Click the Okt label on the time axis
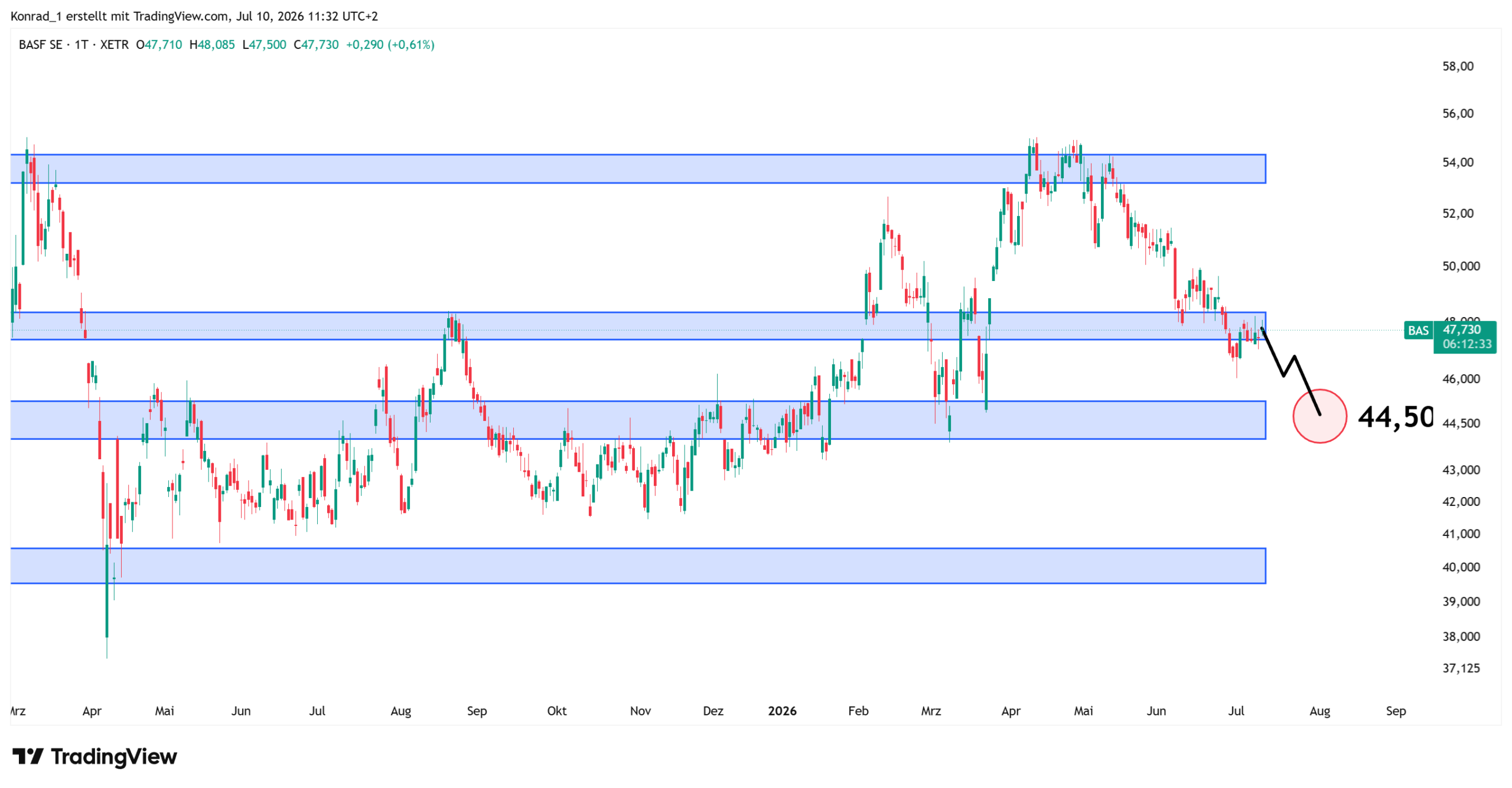Screen dimensions: 1512x788 click(x=556, y=711)
